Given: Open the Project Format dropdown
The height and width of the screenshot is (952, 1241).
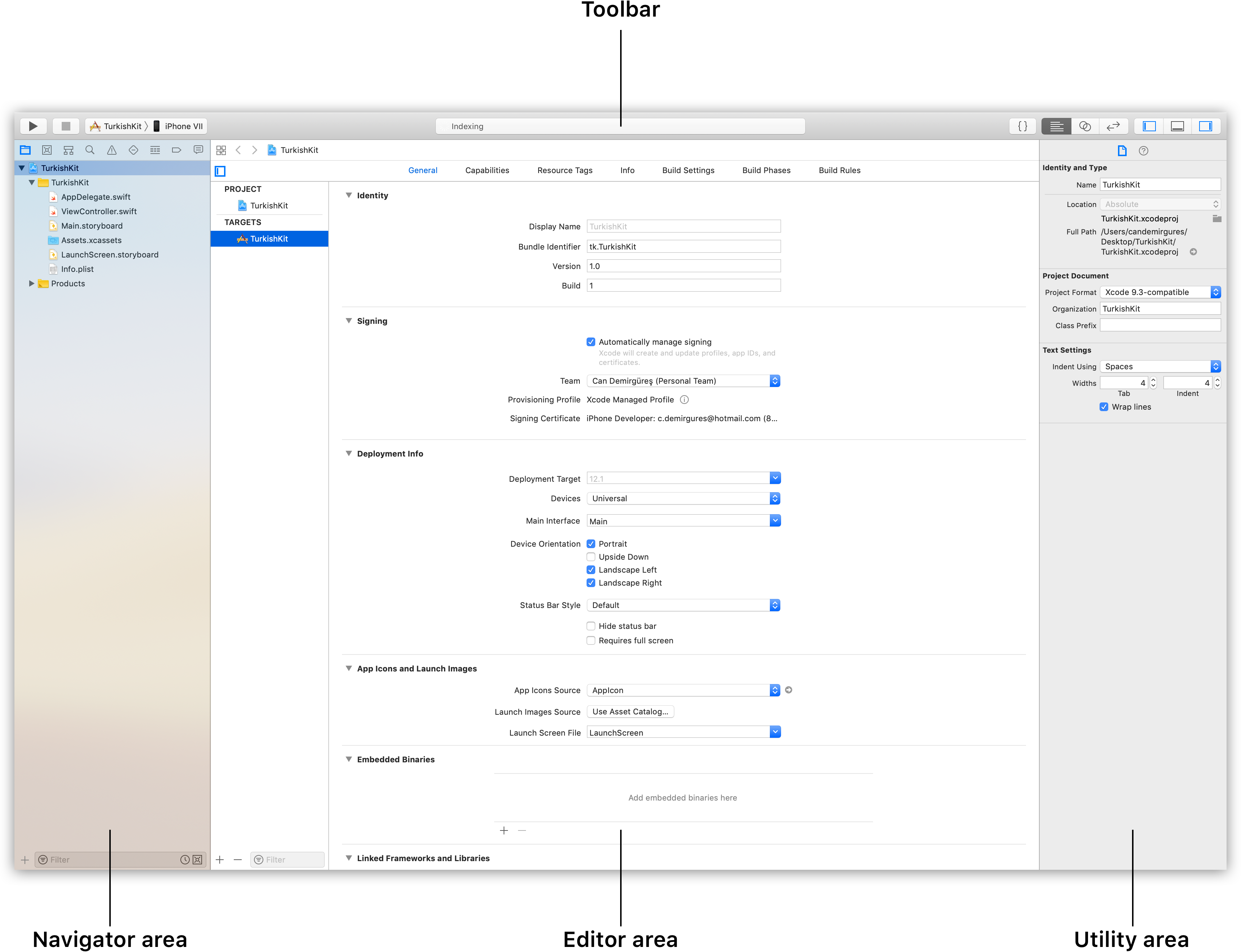Looking at the screenshot, I should click(1160, 292).
